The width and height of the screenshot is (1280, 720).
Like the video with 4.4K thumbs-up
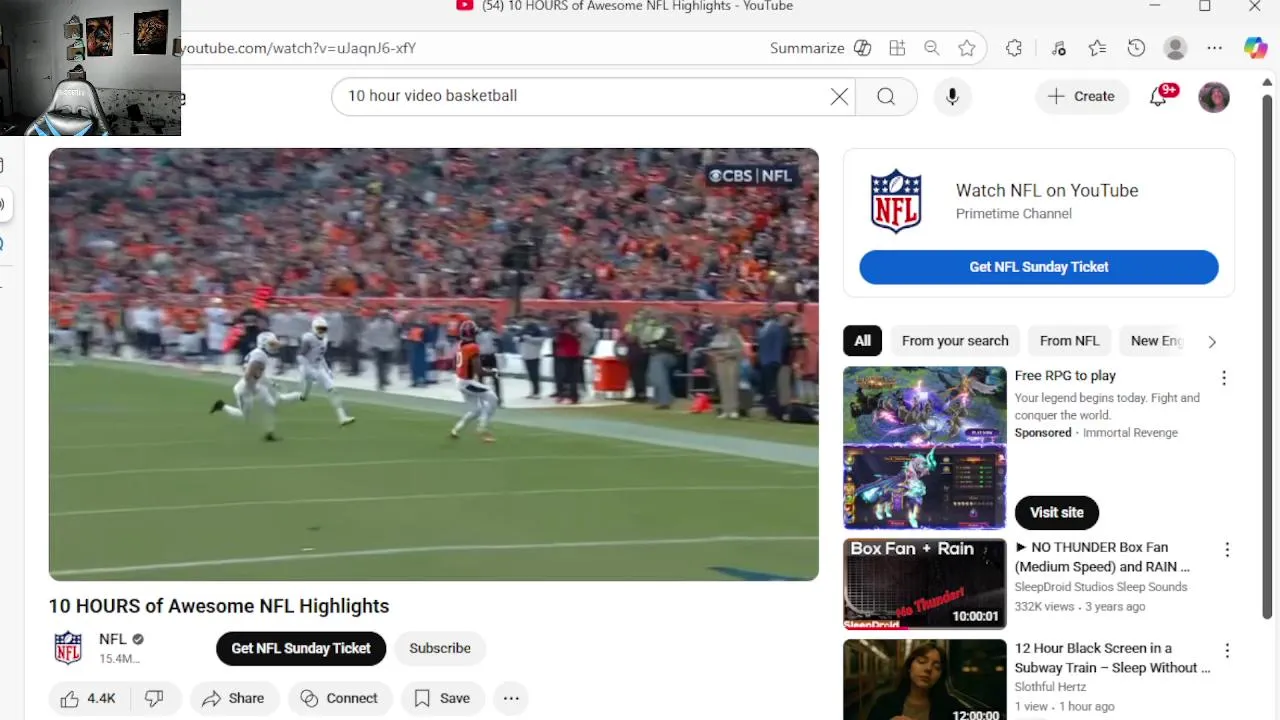click(x=88, y=698)
